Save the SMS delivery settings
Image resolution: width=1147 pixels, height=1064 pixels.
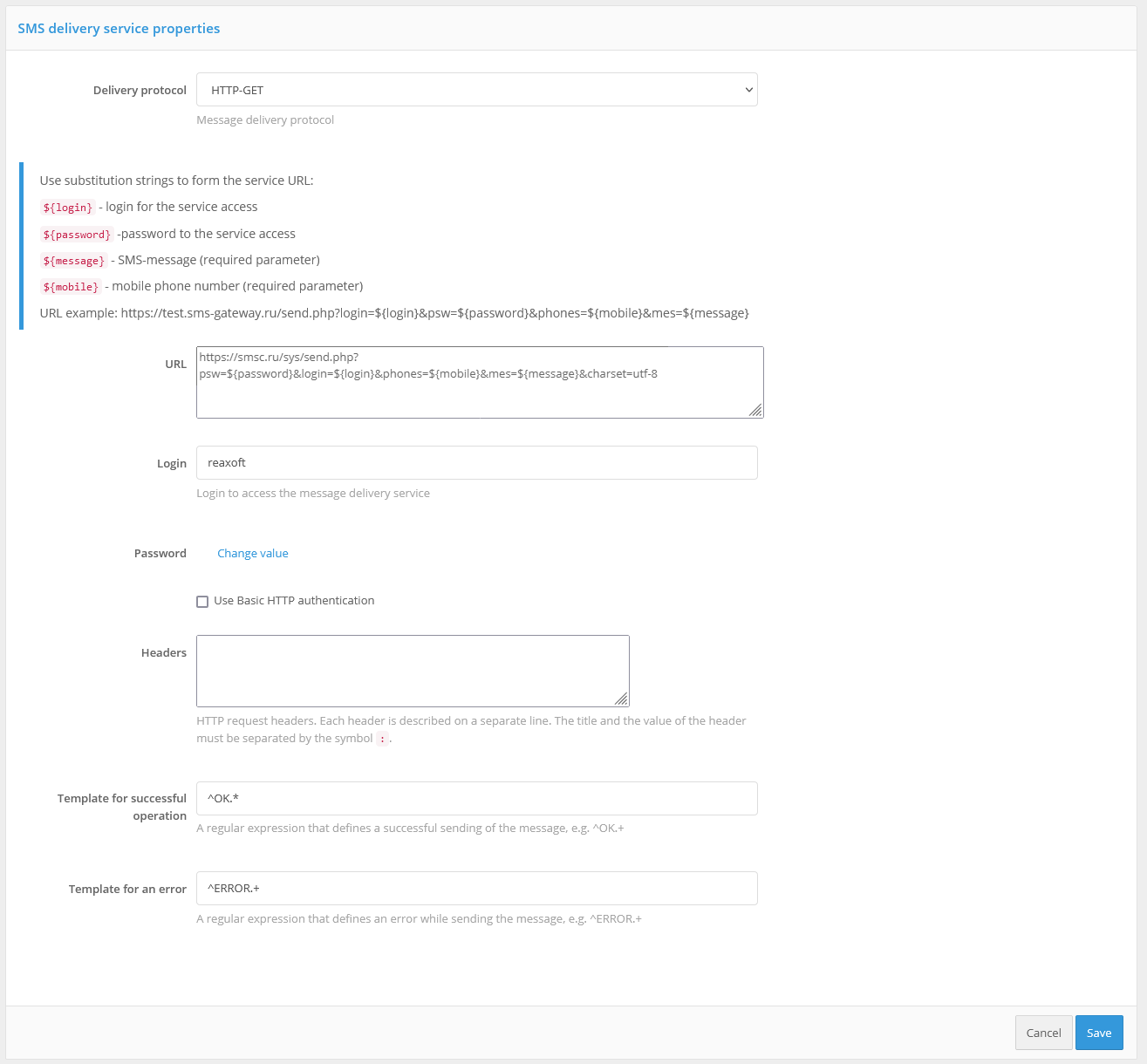coord(1098,1033)
